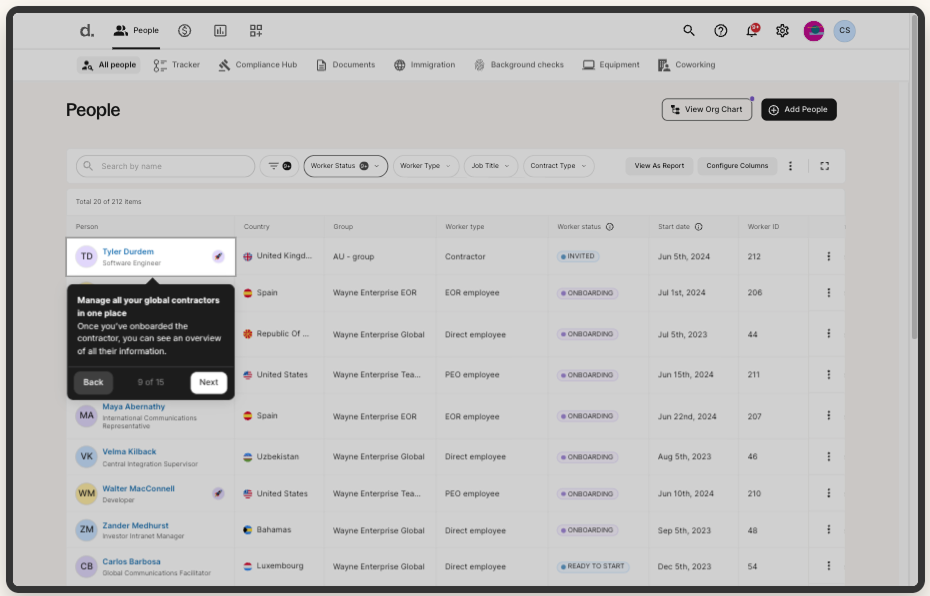The image size is (930, 596).
Task: Click the Deel logo in top bar
Action: 87,30
